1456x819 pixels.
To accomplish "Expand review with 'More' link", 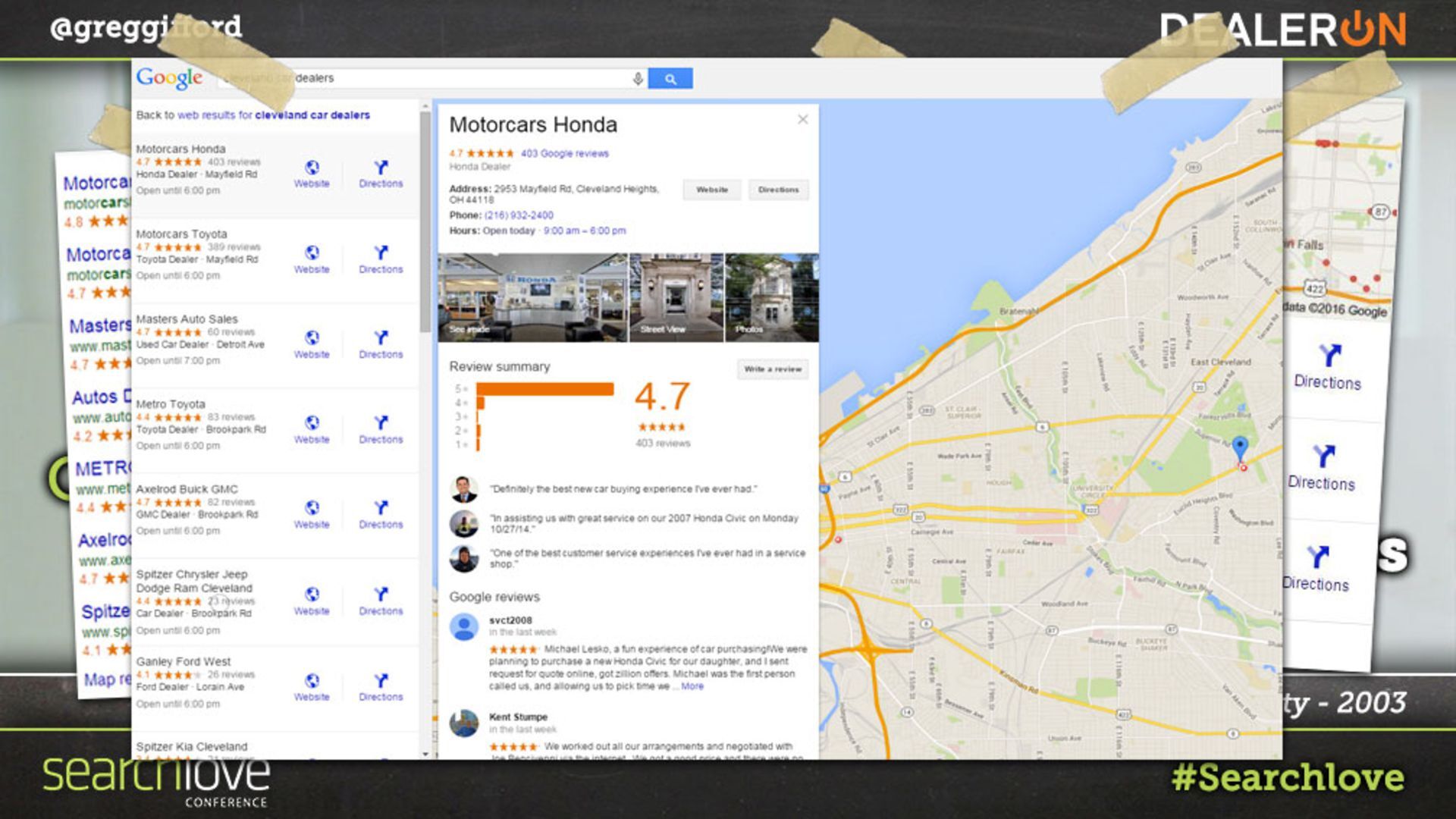I will (692, 686).
